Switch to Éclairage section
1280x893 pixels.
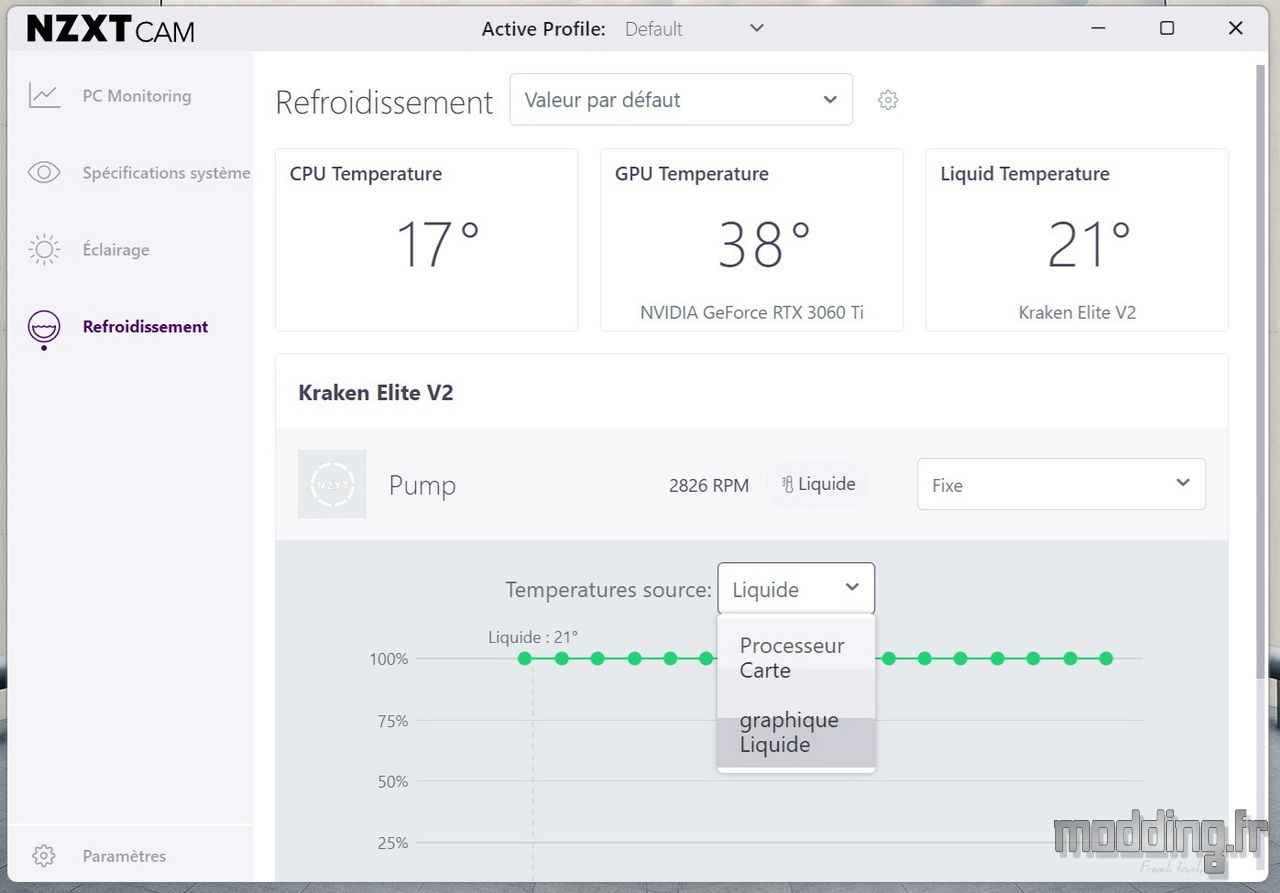116,250
